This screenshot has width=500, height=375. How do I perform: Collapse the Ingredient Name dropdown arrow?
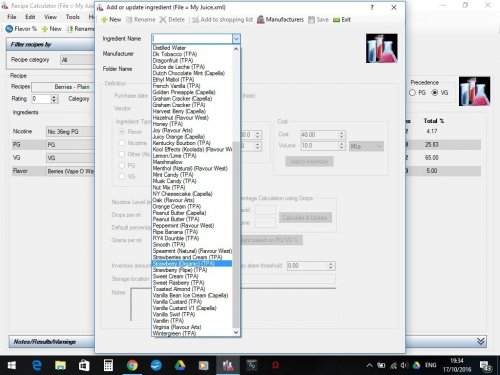(x=236, y=39)
